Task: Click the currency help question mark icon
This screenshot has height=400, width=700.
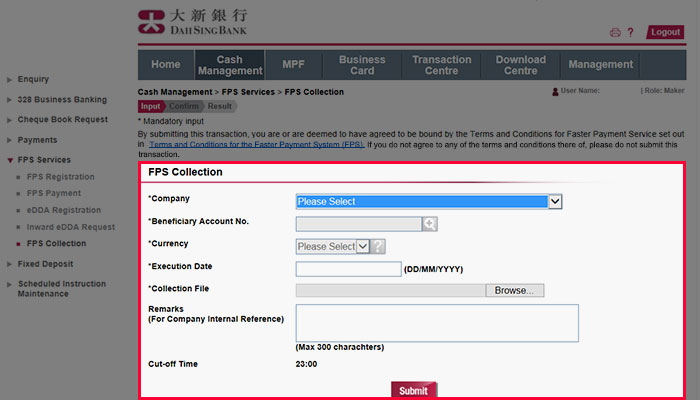Action: point(378,246)
